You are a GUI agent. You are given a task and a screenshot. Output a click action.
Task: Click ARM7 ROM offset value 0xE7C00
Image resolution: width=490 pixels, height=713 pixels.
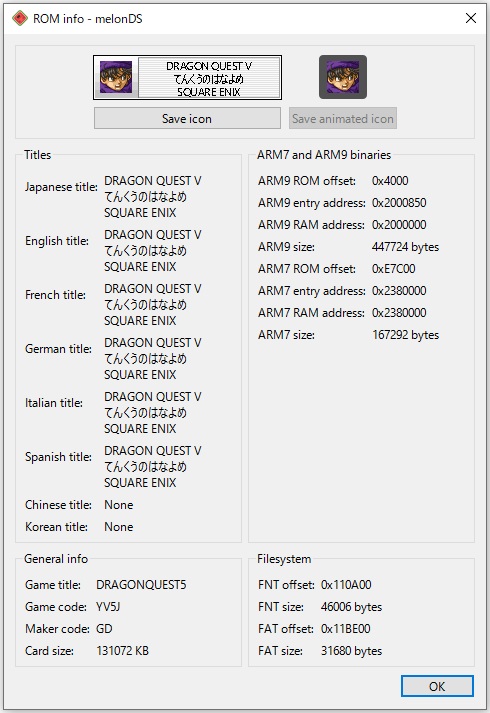pos(394,269)
